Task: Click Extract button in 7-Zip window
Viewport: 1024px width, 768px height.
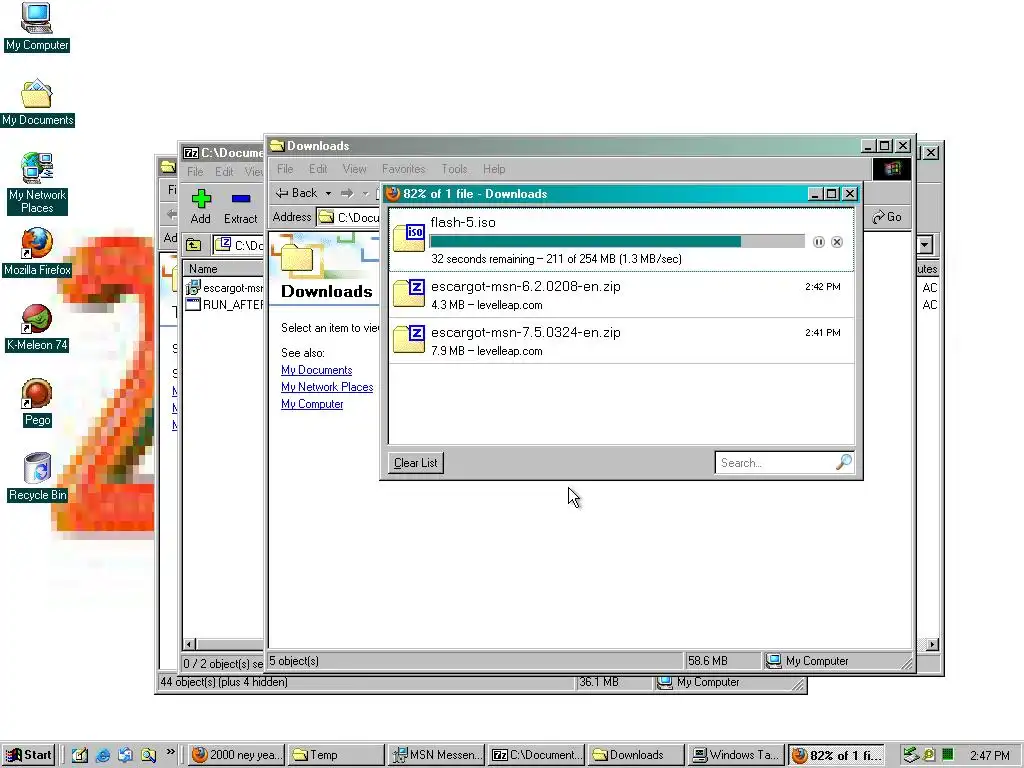Action: (x=240, y=206)
